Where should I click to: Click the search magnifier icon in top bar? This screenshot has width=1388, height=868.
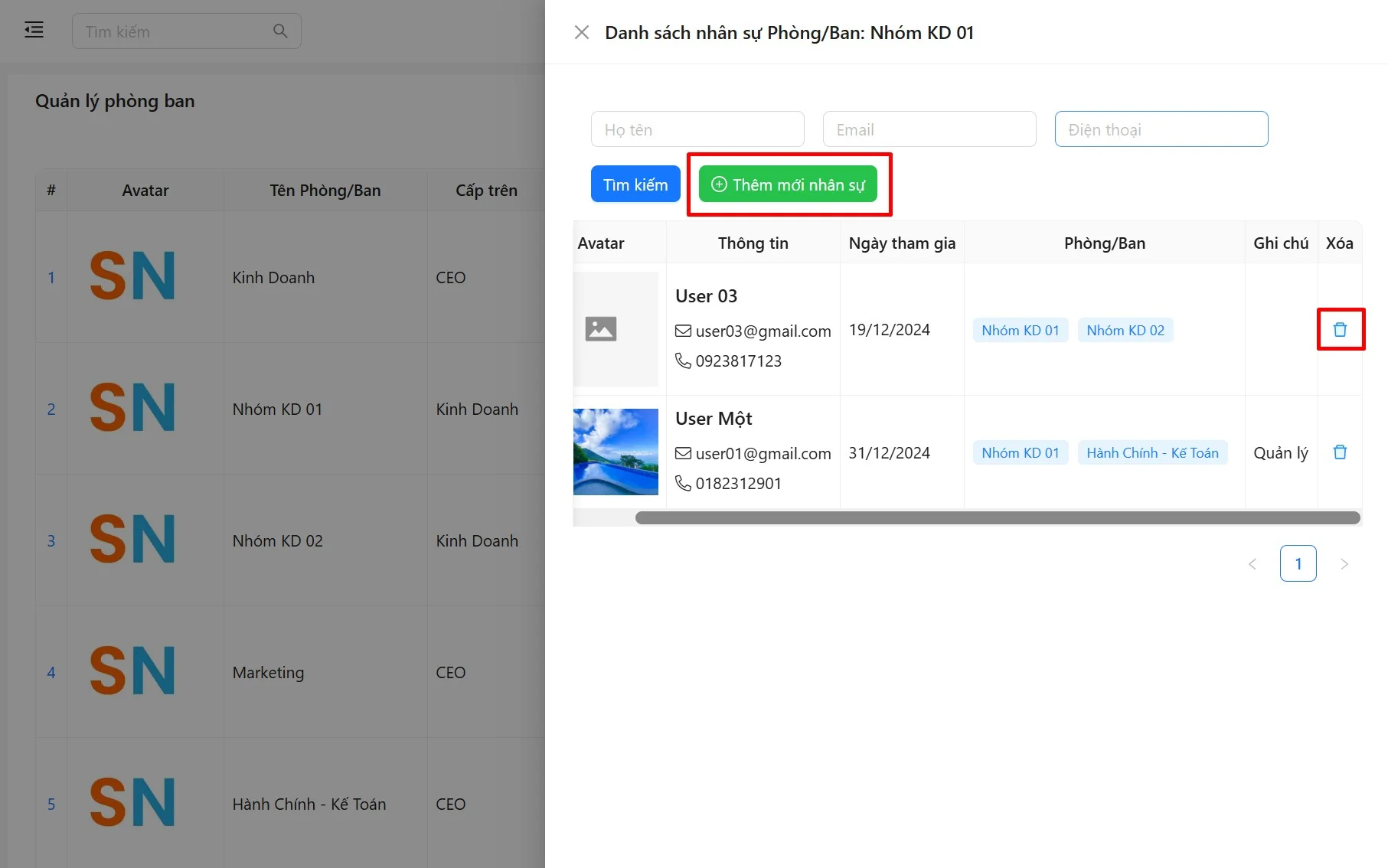pos(280,31)
